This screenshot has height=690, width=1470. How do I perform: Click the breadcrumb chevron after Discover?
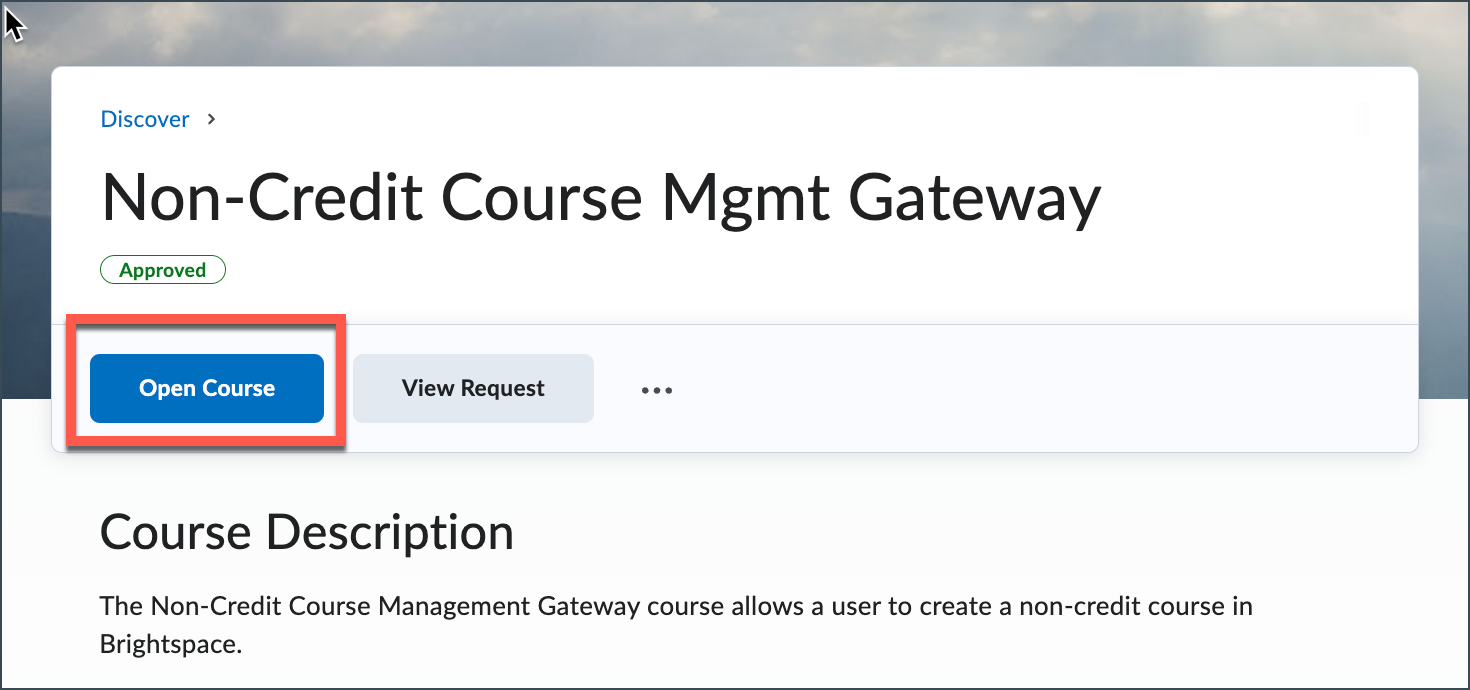(211, 119)
